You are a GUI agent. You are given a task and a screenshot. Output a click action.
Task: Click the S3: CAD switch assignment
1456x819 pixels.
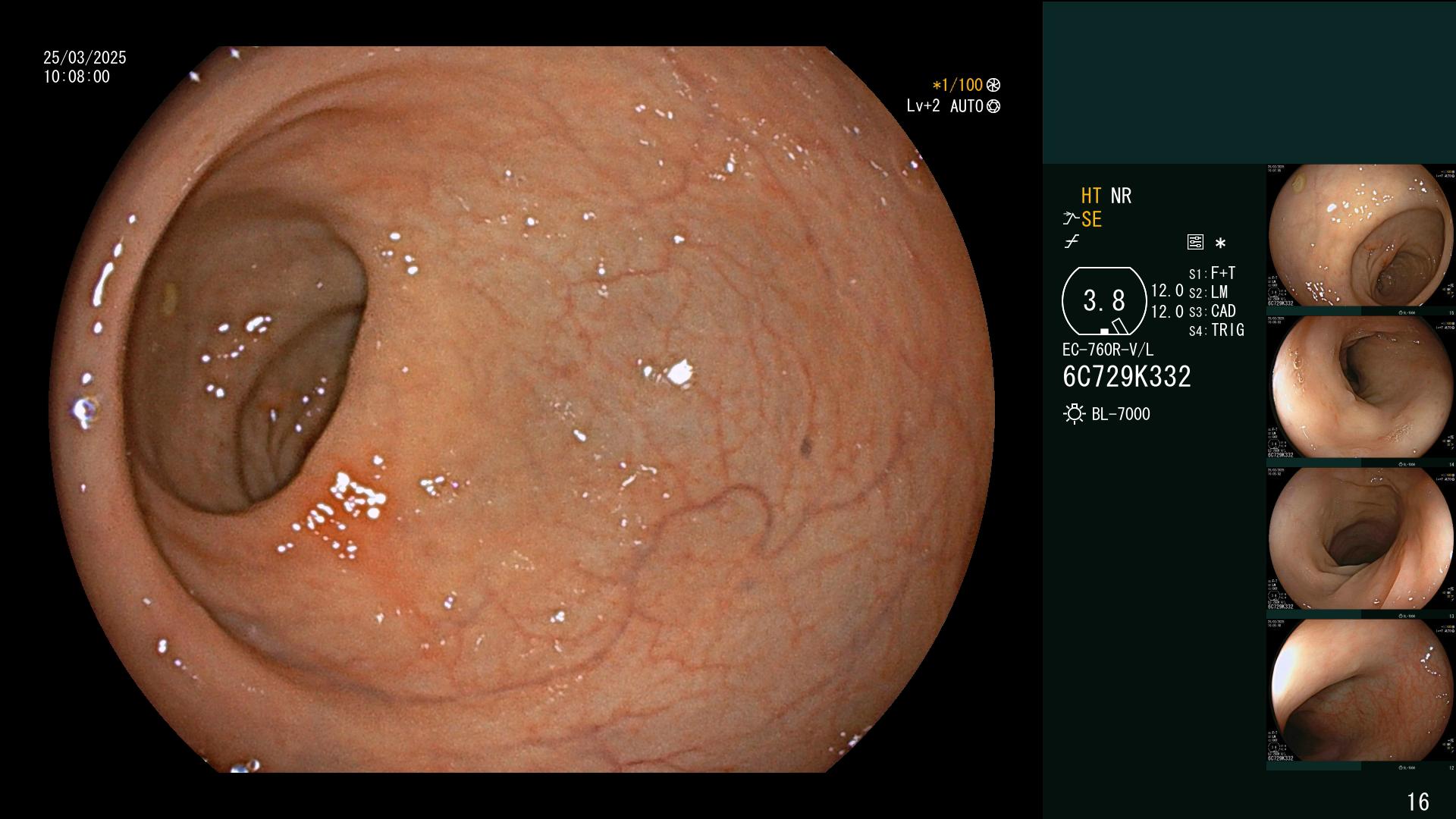tap(1212, 311)
